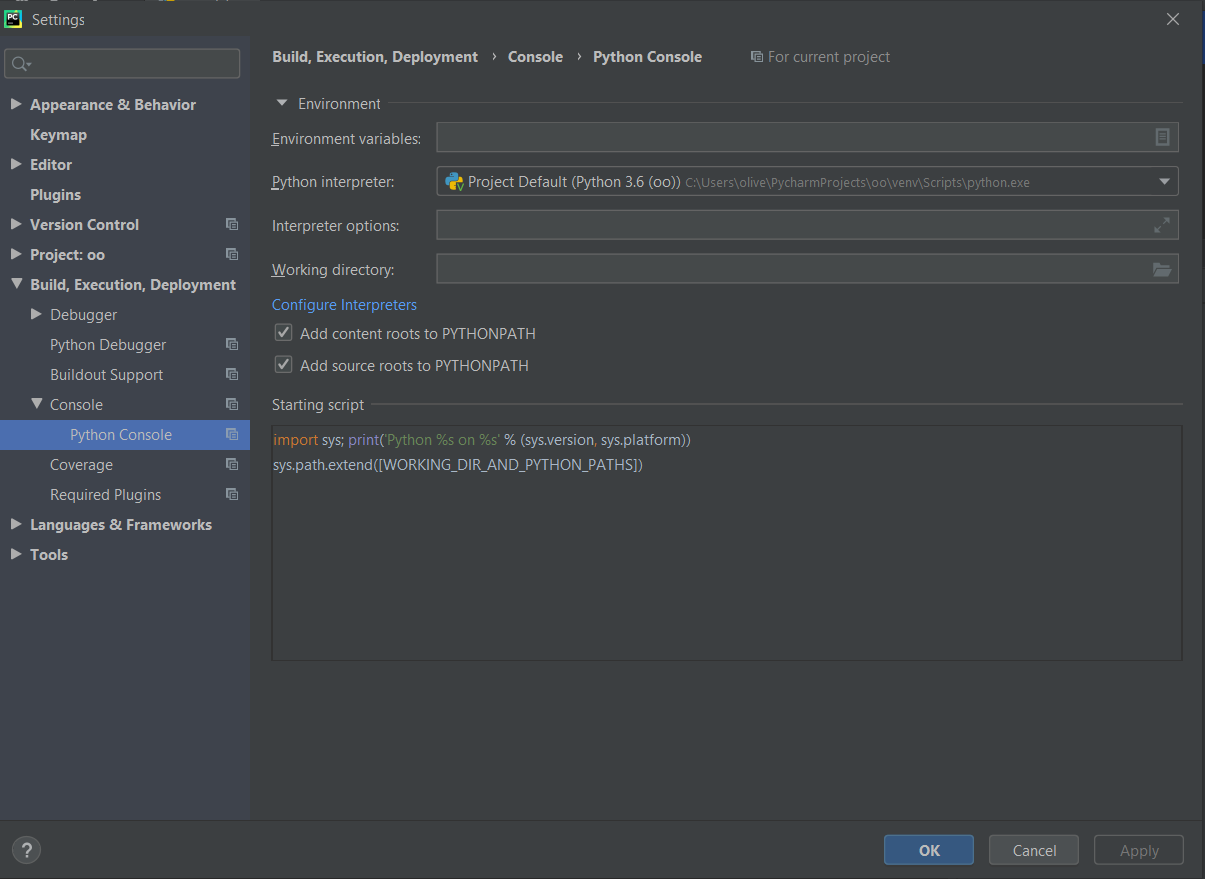1205x879 pixels.
Task: Click the 'Settings' window title text
Action: coord(58,19)
